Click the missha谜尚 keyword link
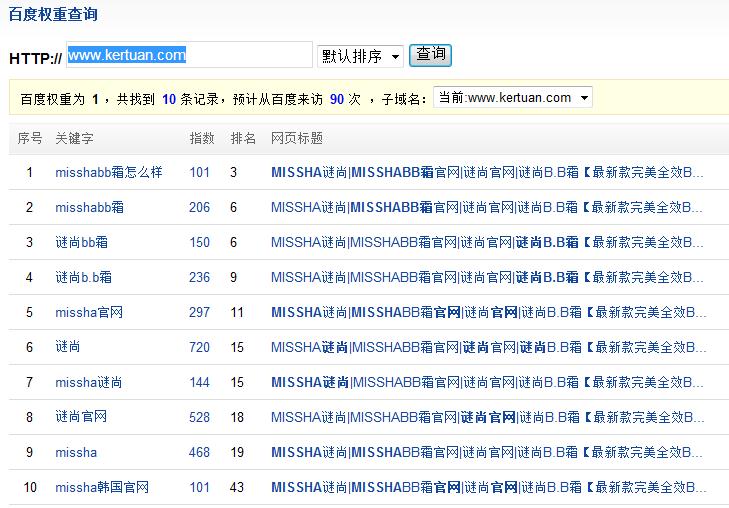The width and height of the screenshot is (729, 508). click(89, 383)
